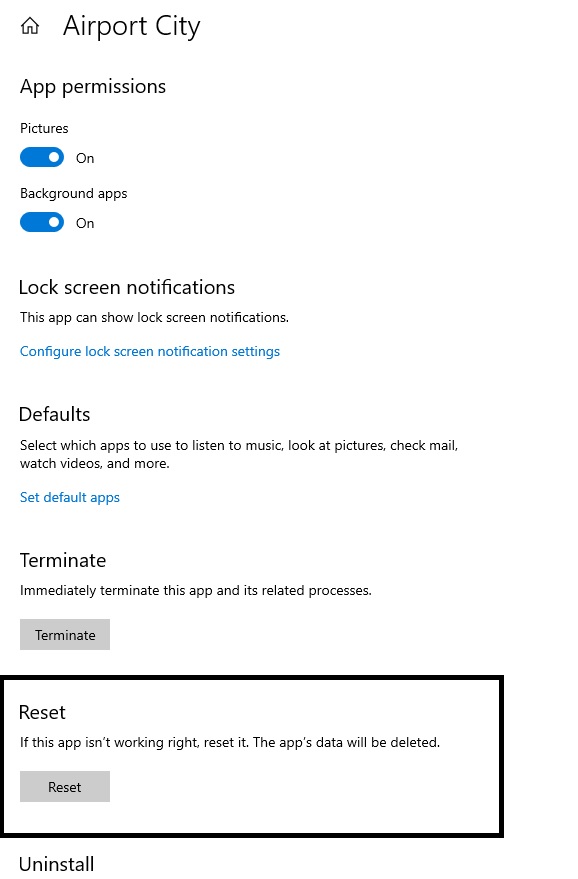The height and width of the screenshot is (879, 578).
Task: Click the Uninstall section heading
Action: pos(57,864)
